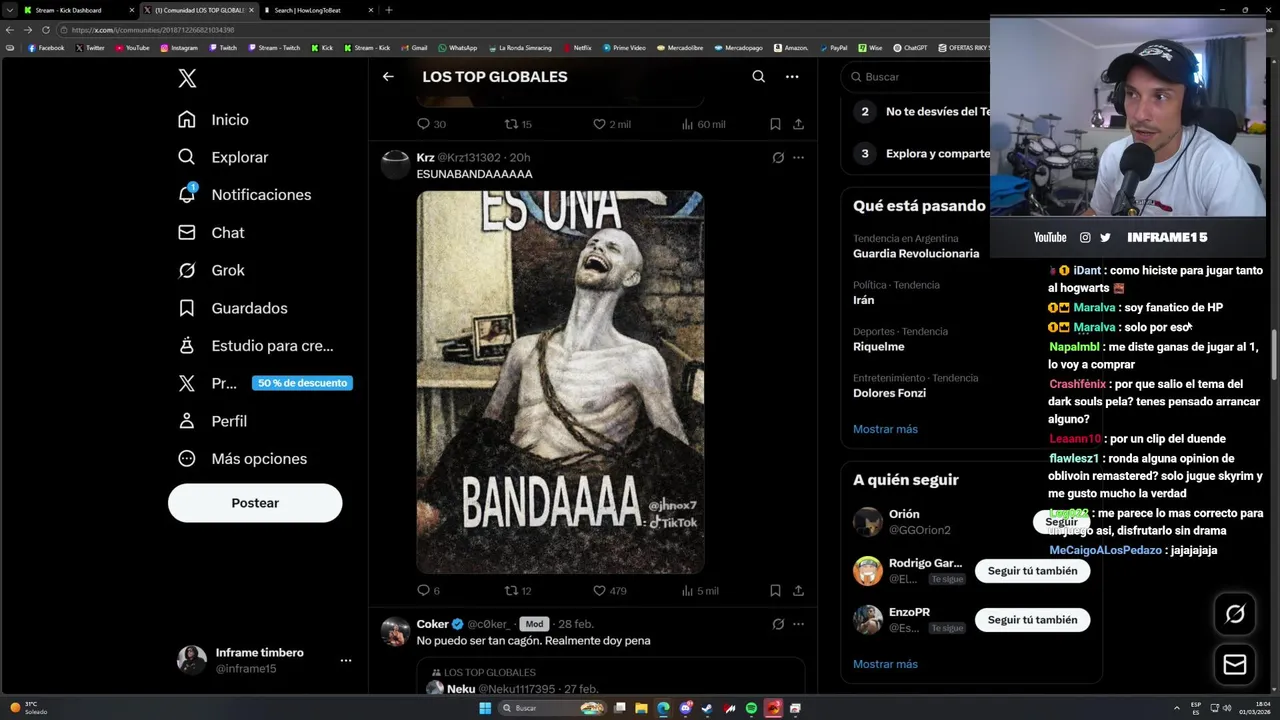
Task: Click the 50 % de descuento badge
Action: tap(302, 383)
